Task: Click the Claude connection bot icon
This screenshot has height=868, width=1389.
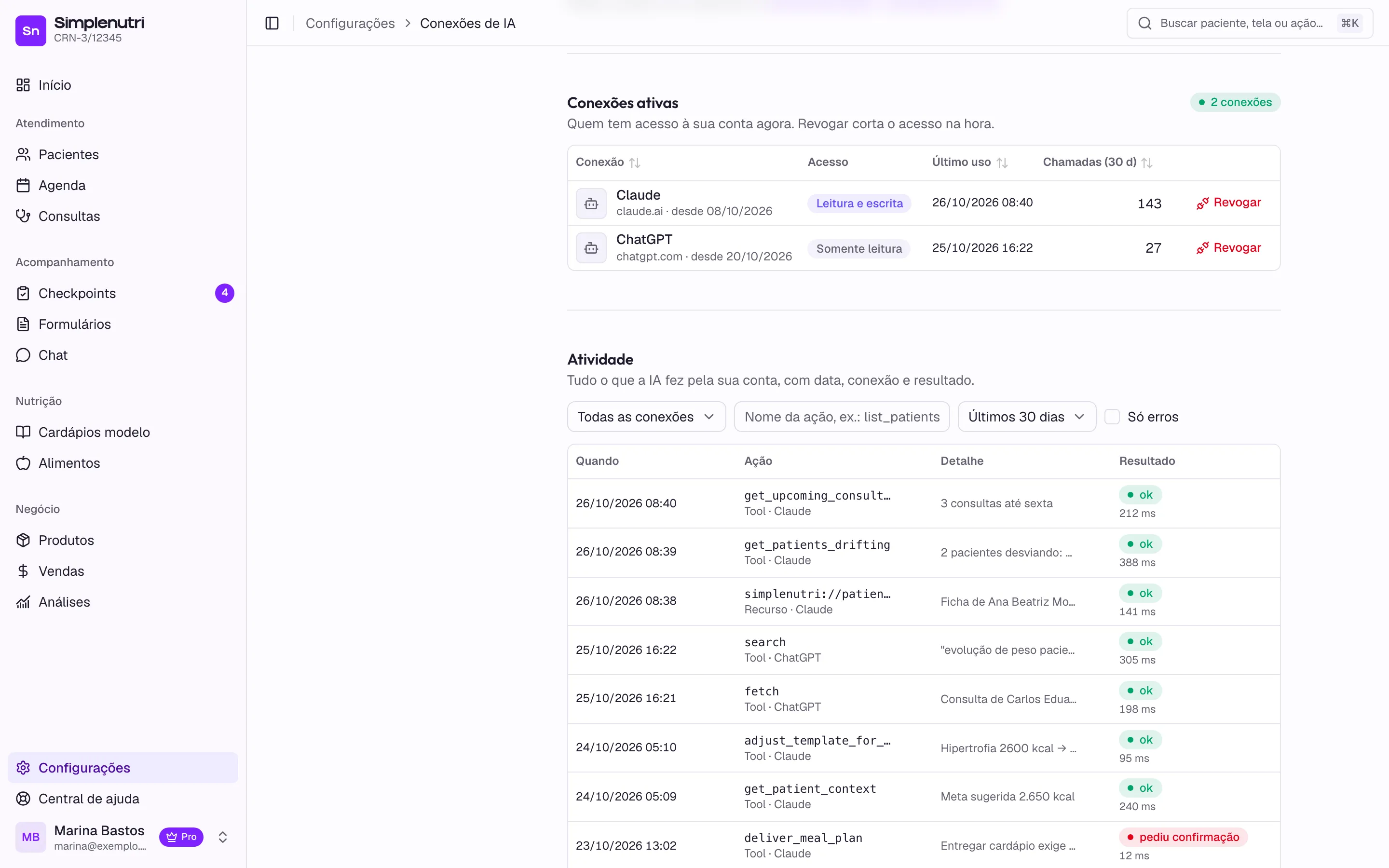Action: point(591,203)
